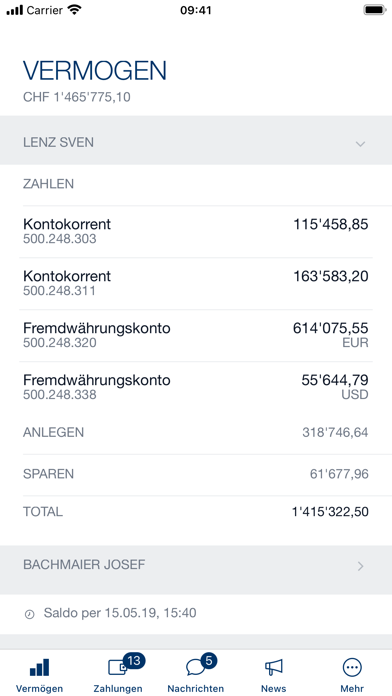
Task: Open the News megaphone icon
Action: pyautogui.click(x=273, y=667)
